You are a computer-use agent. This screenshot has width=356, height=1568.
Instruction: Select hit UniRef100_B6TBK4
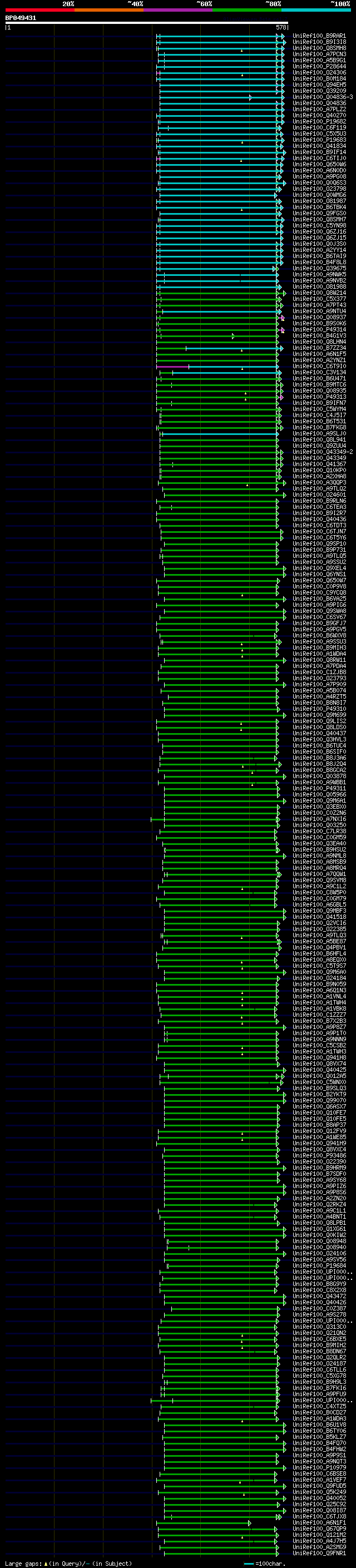(319, 207)
